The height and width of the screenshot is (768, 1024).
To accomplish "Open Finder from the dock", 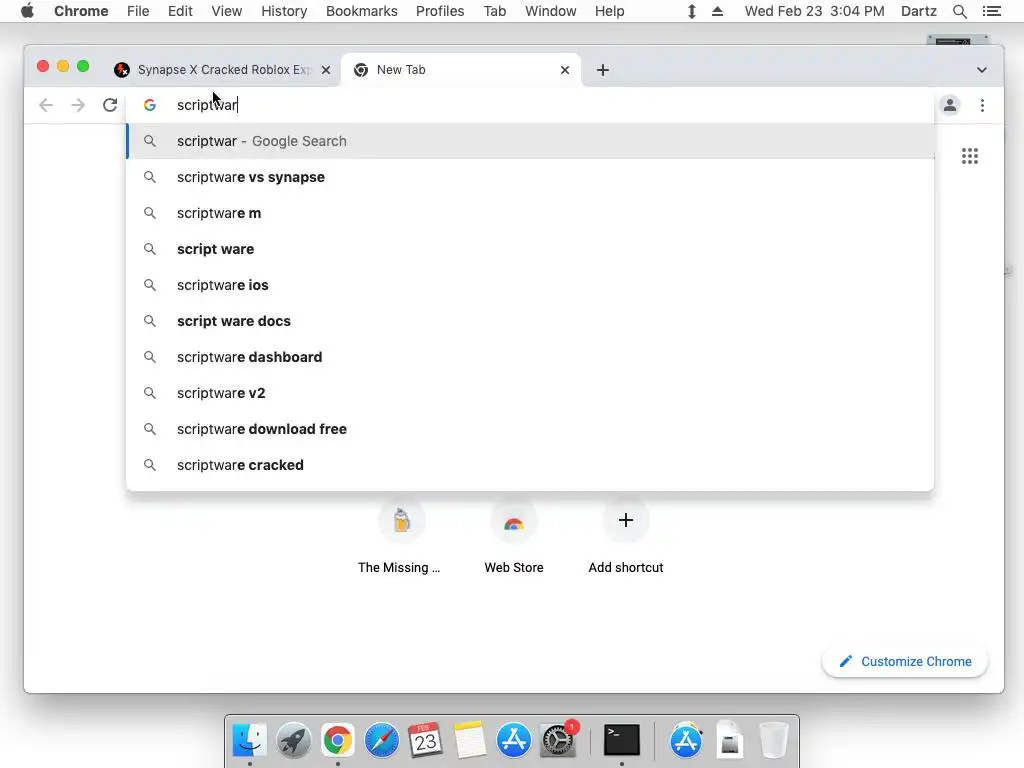I will tap(249, 740).
